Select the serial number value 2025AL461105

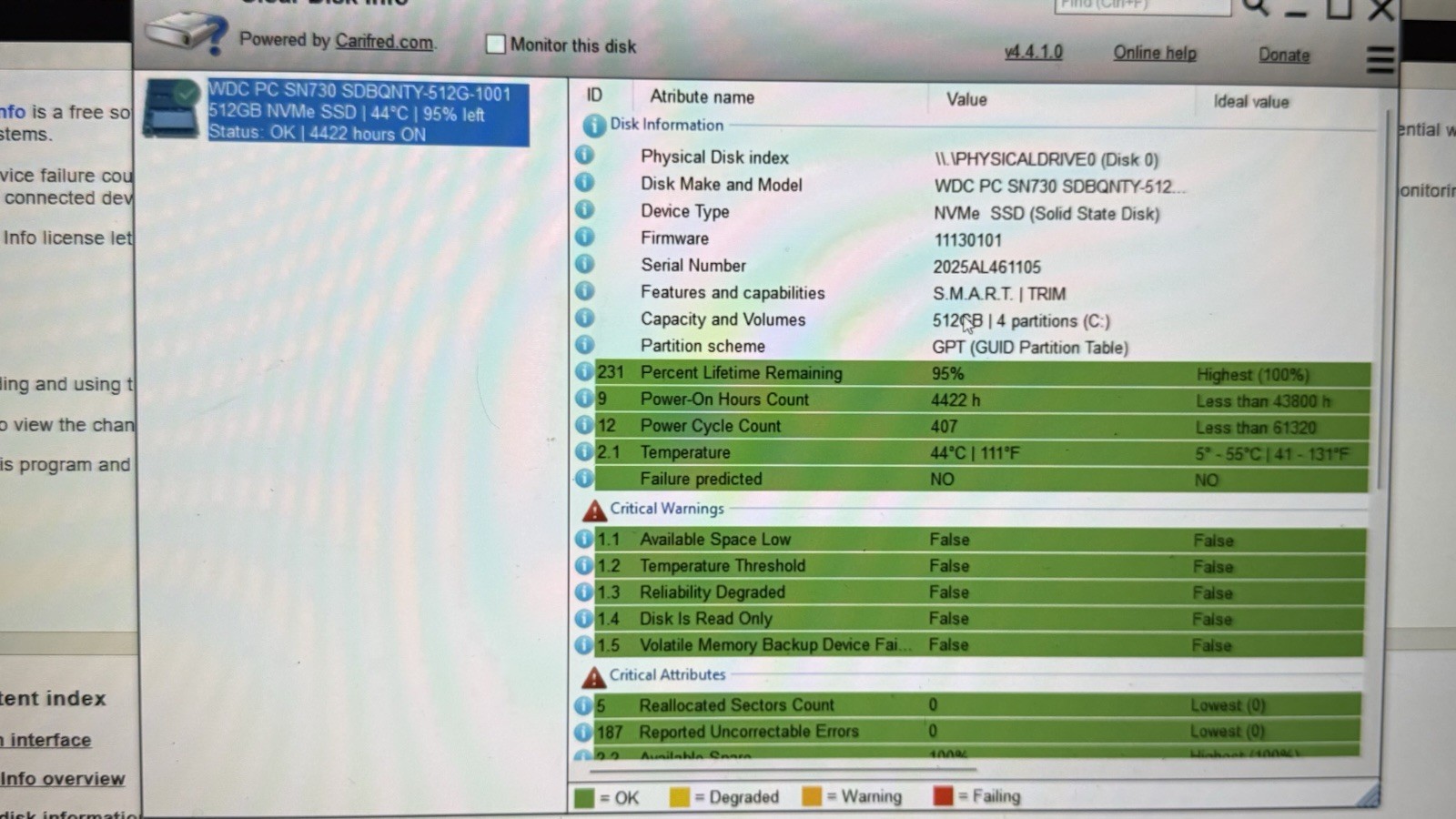[x=986, y=267]
